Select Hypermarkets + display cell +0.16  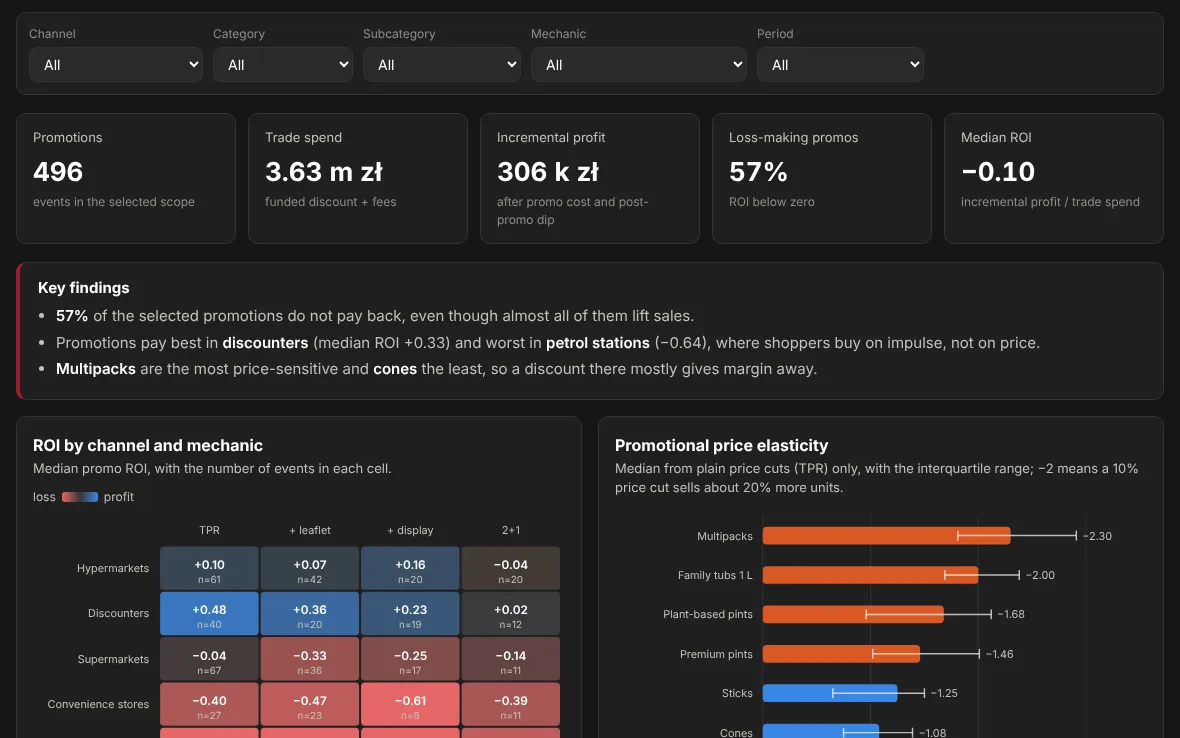[410, 568]
